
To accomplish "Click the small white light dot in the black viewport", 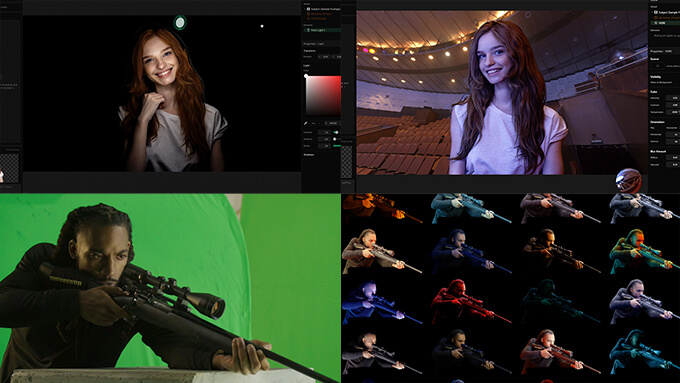I will (x=262, y=26).
